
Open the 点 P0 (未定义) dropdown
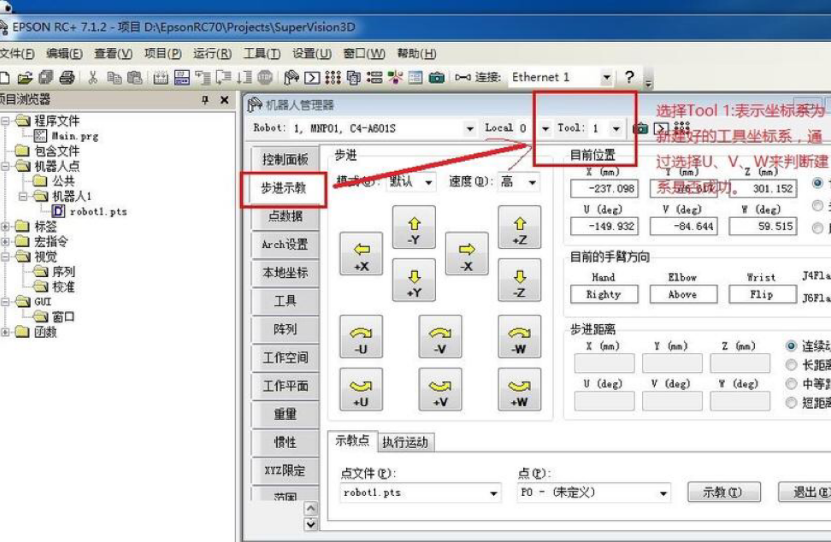tap(663, 493)
